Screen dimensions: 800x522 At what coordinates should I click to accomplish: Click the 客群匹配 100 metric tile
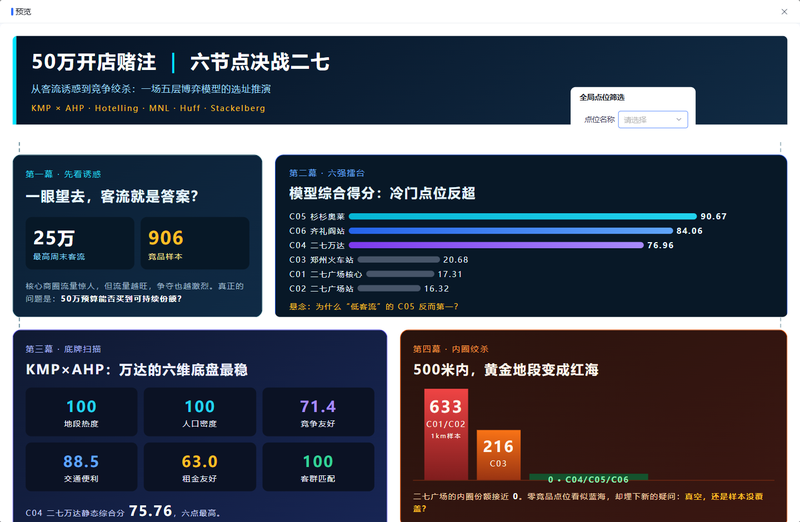(x=318, y=467)
